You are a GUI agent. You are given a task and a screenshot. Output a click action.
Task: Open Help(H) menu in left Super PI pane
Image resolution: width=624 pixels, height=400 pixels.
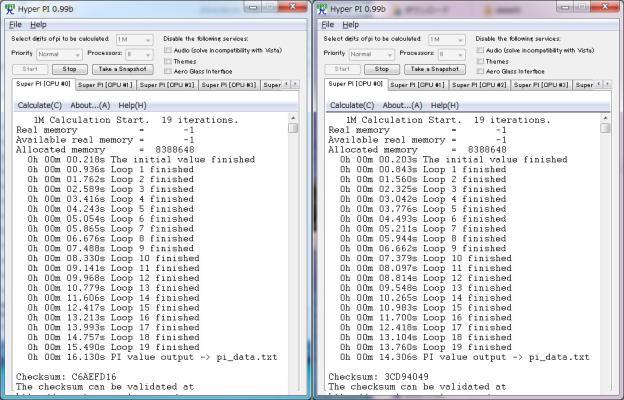coord(133,105)
